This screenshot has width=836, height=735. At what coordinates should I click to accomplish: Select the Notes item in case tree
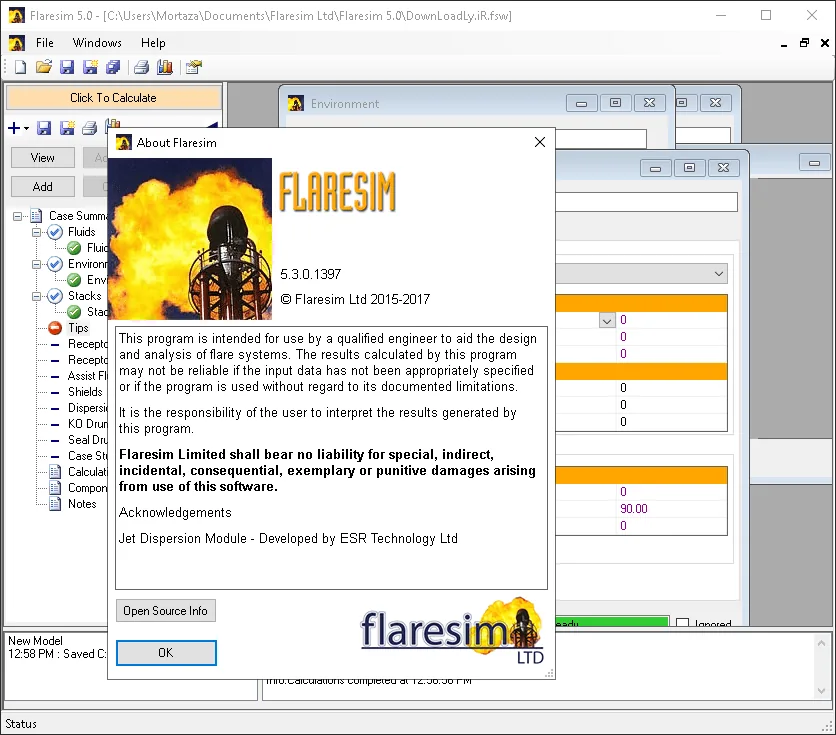(82, 504)
